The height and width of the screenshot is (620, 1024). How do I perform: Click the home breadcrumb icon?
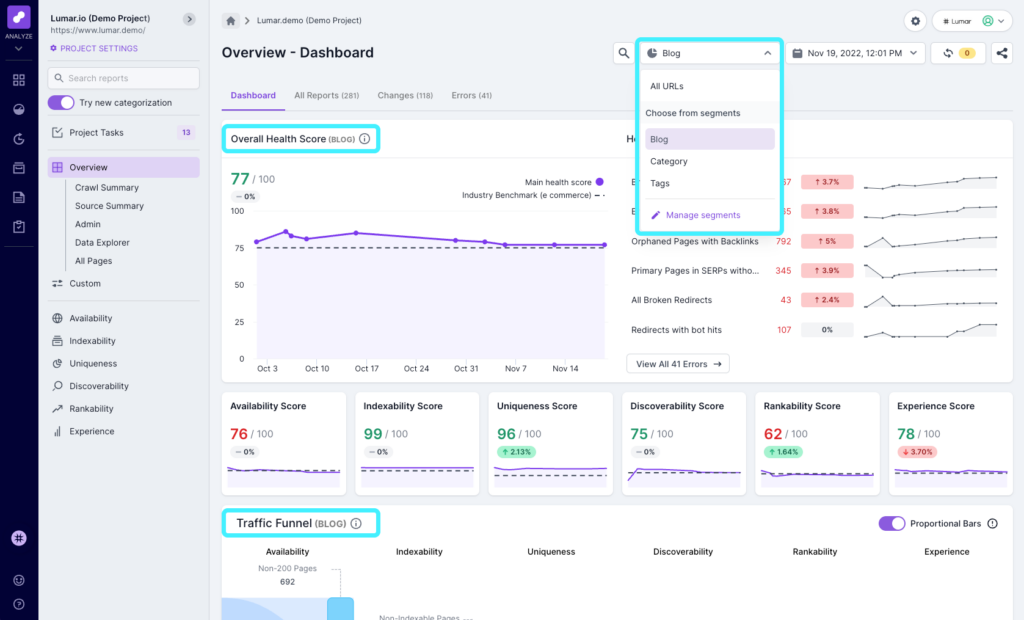231,21
